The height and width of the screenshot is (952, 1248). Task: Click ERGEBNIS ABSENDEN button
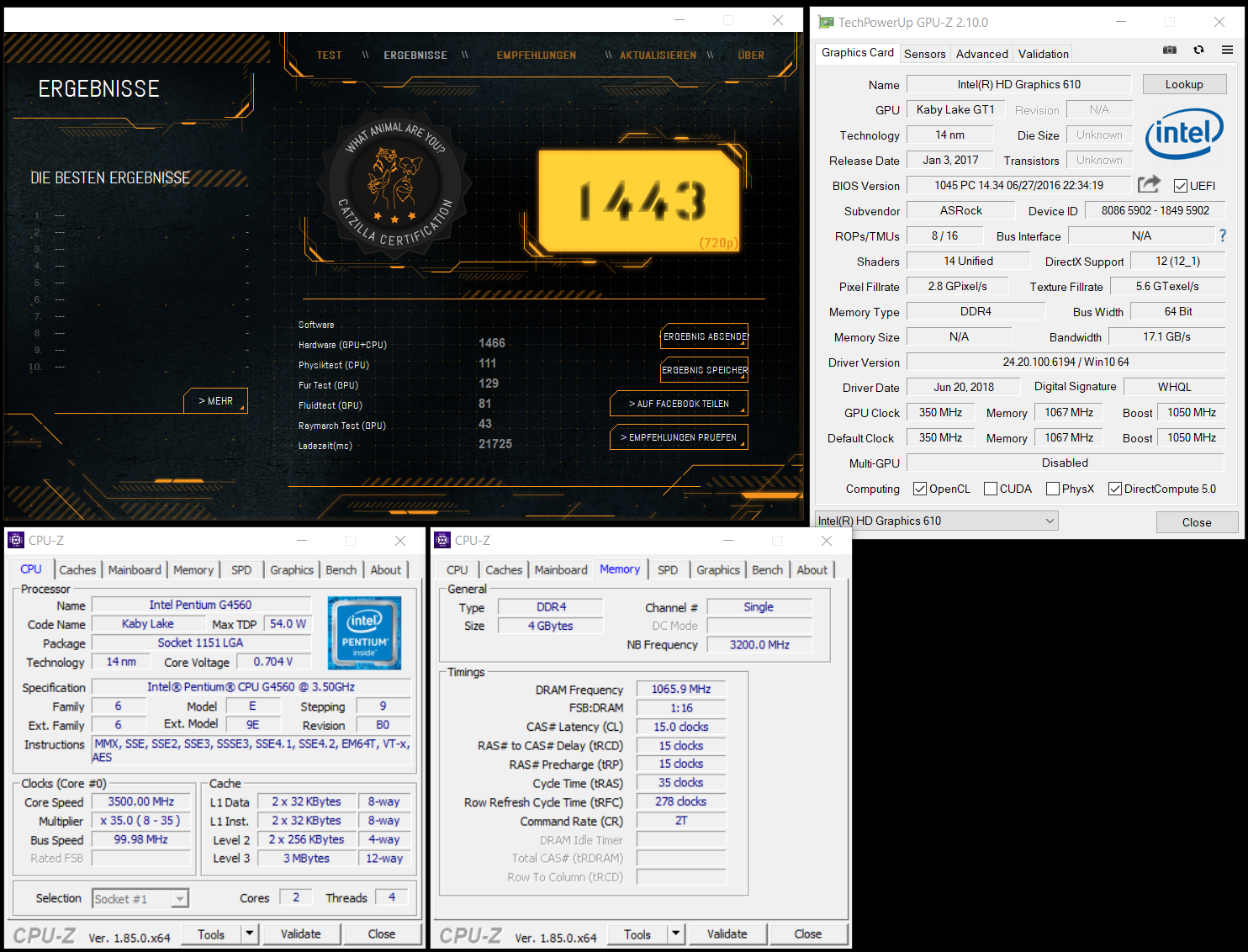(x=705, y=336)
